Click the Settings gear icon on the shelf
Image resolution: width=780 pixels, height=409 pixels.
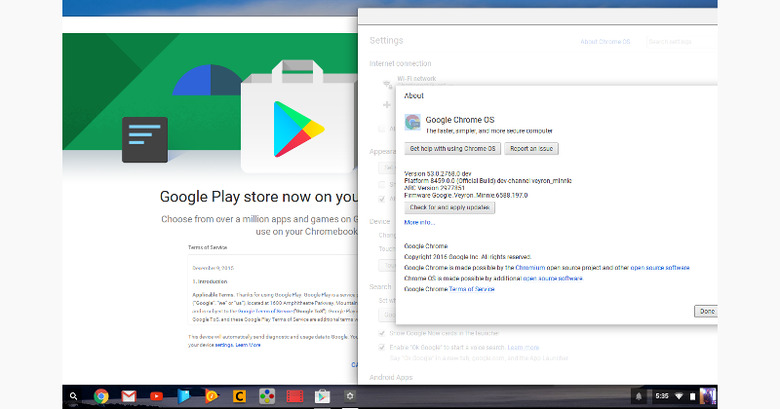point(350,396)
